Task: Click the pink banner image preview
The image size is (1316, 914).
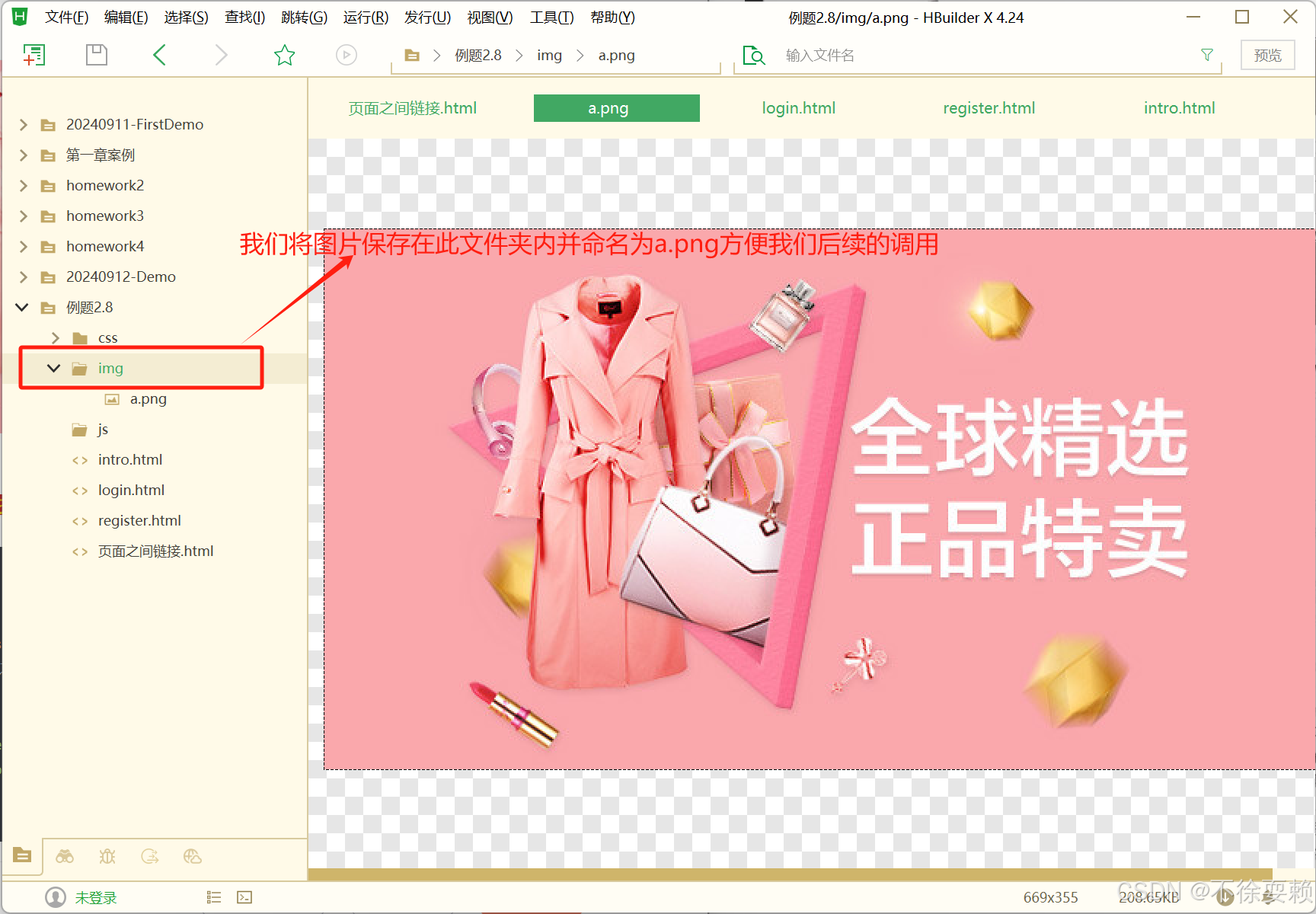Action: (819, 500)
